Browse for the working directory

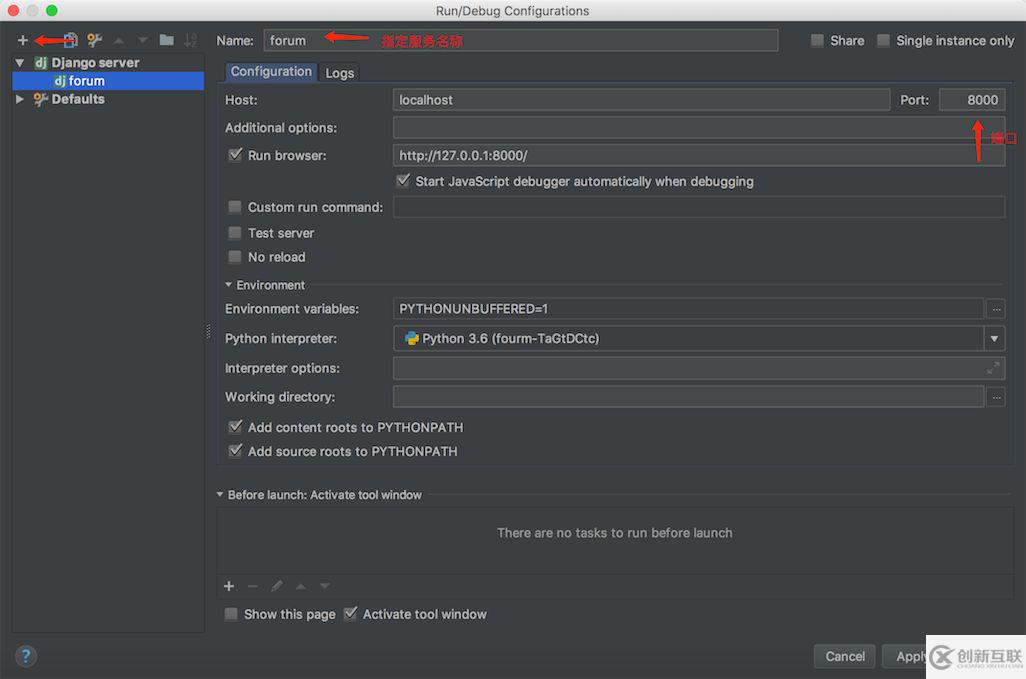pyautogui.click(x=995, y=397)
